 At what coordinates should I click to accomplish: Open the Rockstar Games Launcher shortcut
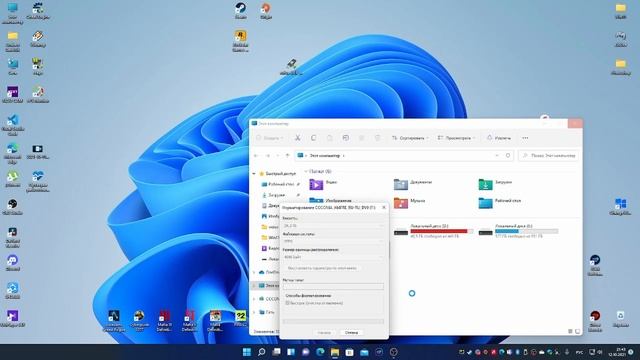(240, 40)
